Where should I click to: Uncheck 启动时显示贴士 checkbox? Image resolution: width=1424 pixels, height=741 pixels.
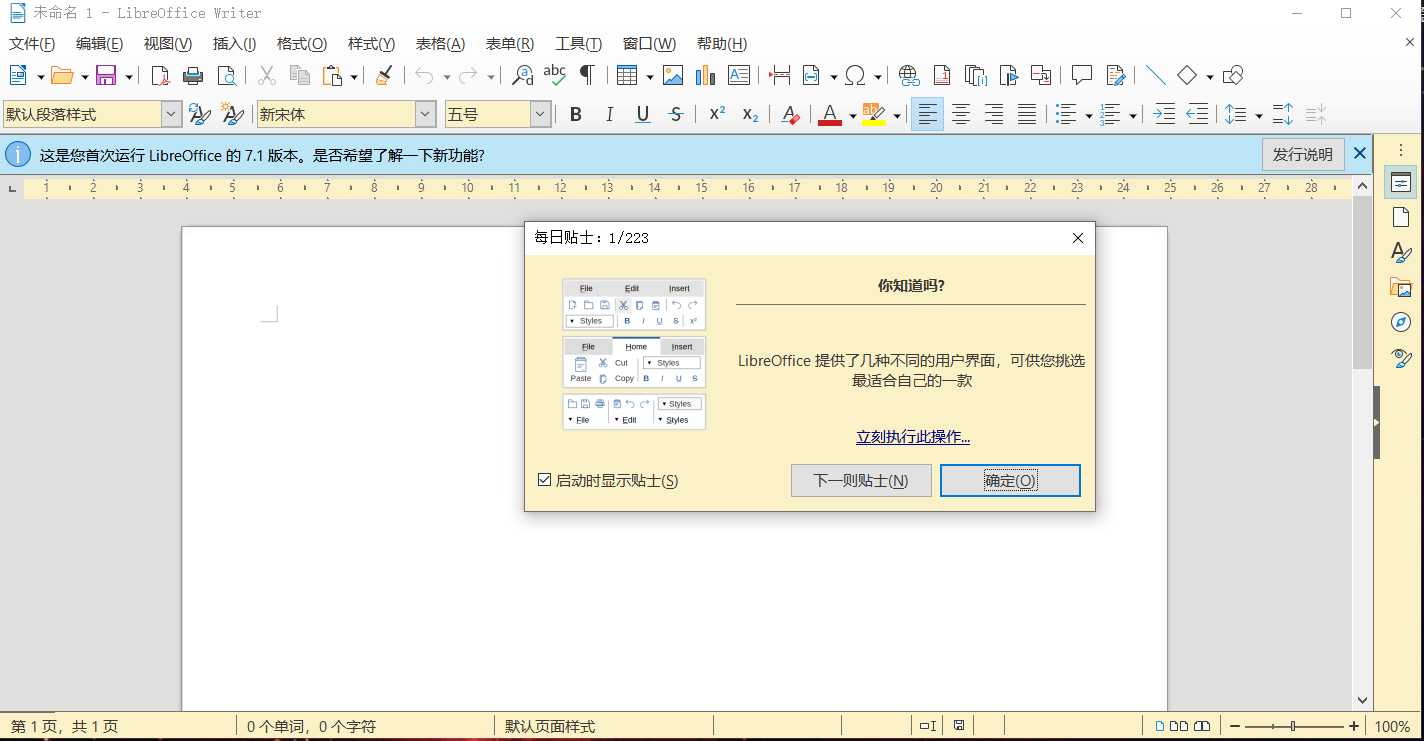tap(542, 480)
